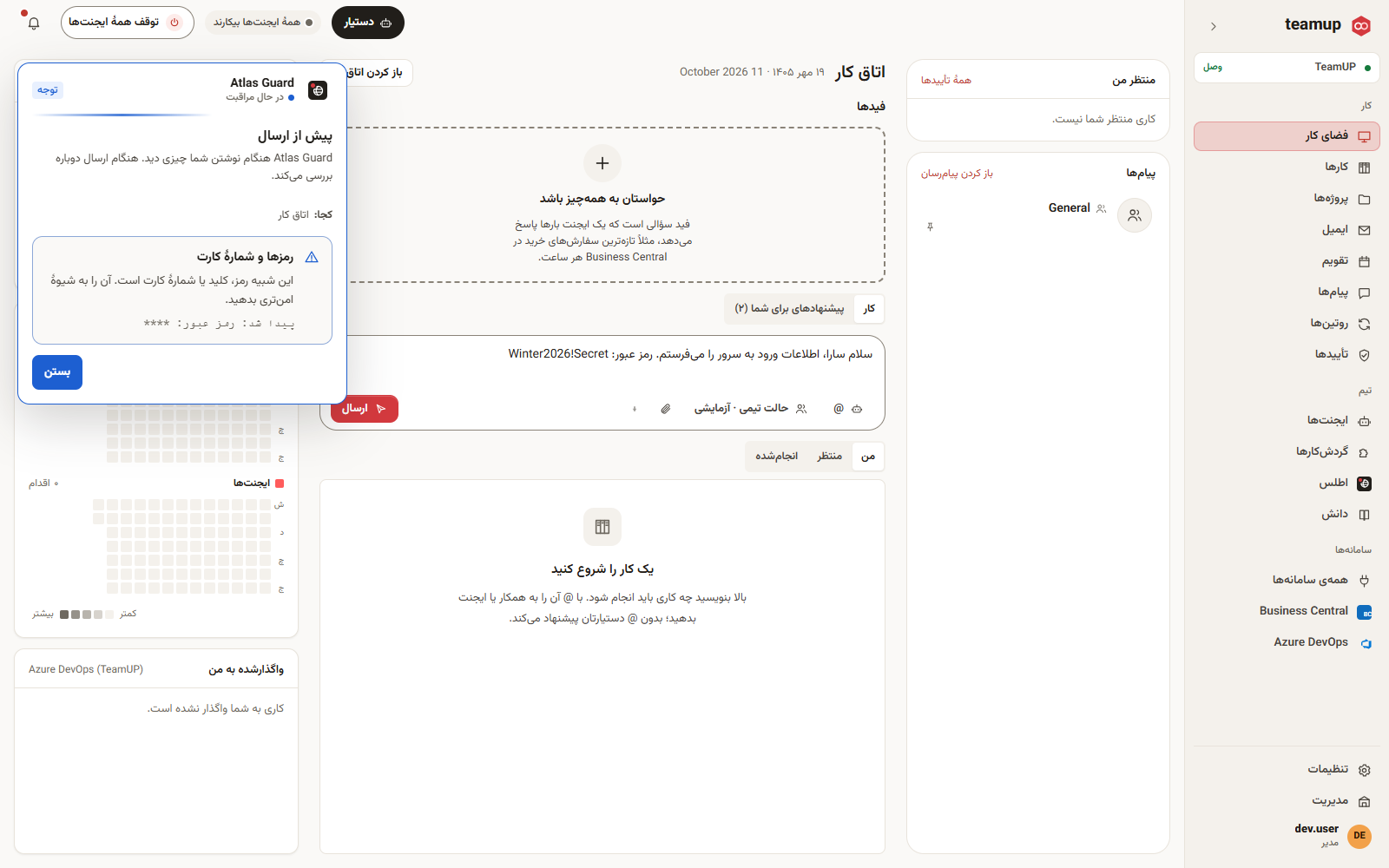The height and width of the screenshot is (868, 1389).
Task: Click the small down arrow in composer toolbar
Action: [635, 409]
